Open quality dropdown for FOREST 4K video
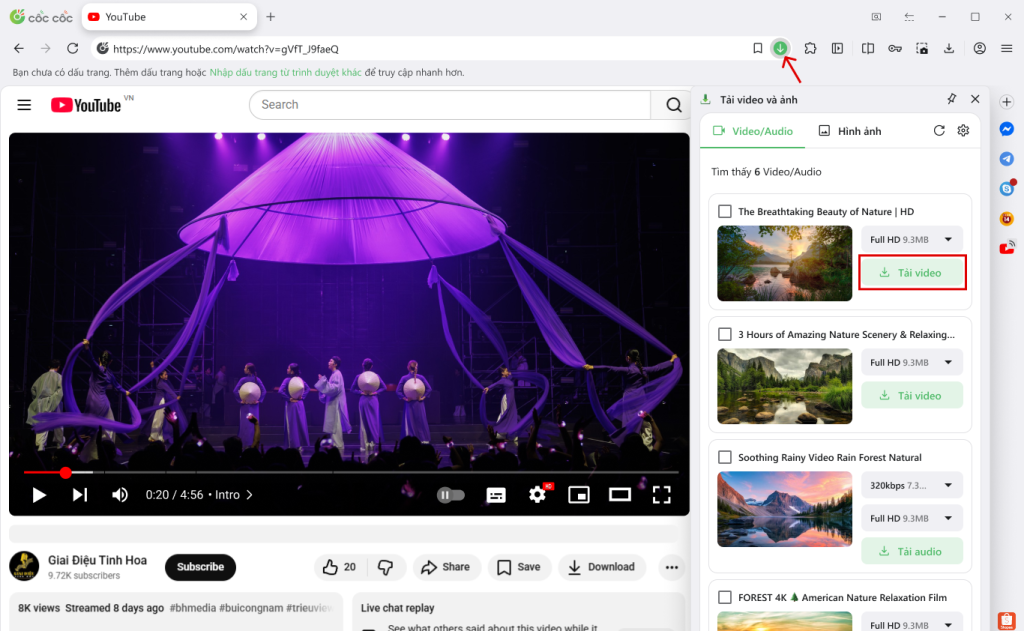1024x631 pixels. pos(912,622)
